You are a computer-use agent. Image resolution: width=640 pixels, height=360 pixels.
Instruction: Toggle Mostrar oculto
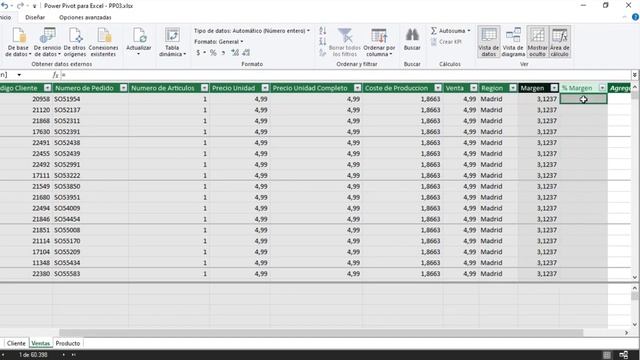[x=537, y=42]
